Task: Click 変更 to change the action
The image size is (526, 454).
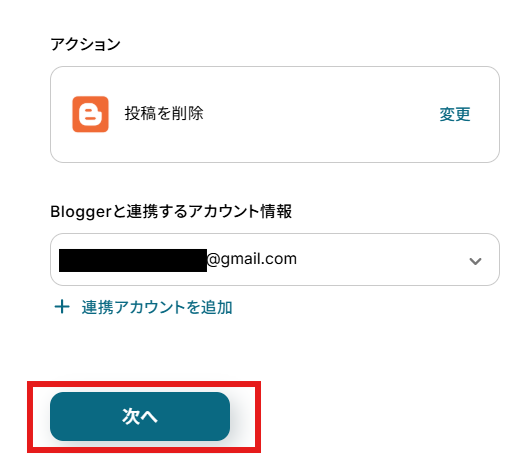Action: click(x=455, y=114)
